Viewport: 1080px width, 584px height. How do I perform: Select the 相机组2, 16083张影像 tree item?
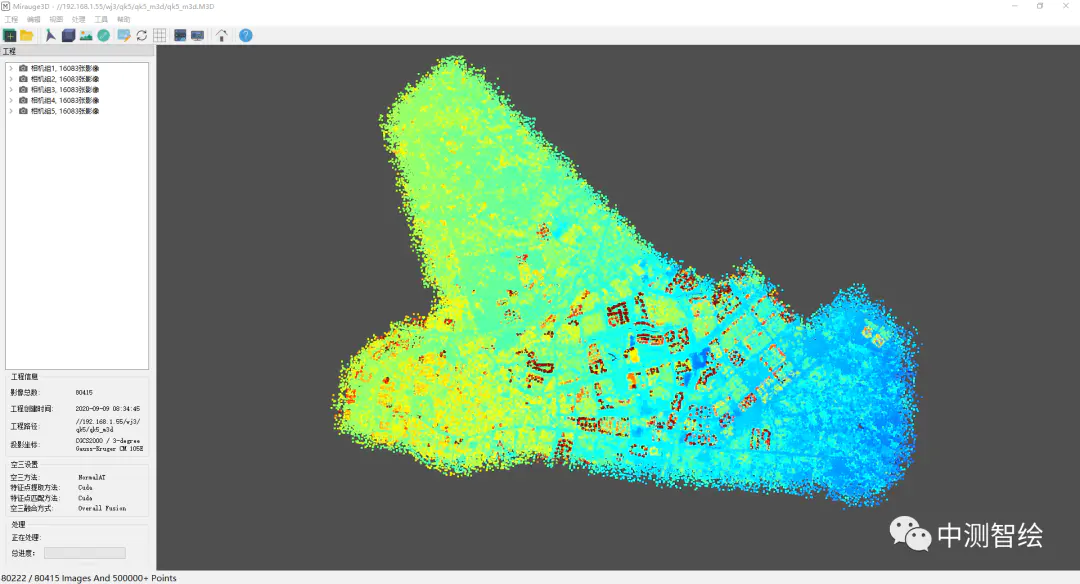click(x=65, y=79)
